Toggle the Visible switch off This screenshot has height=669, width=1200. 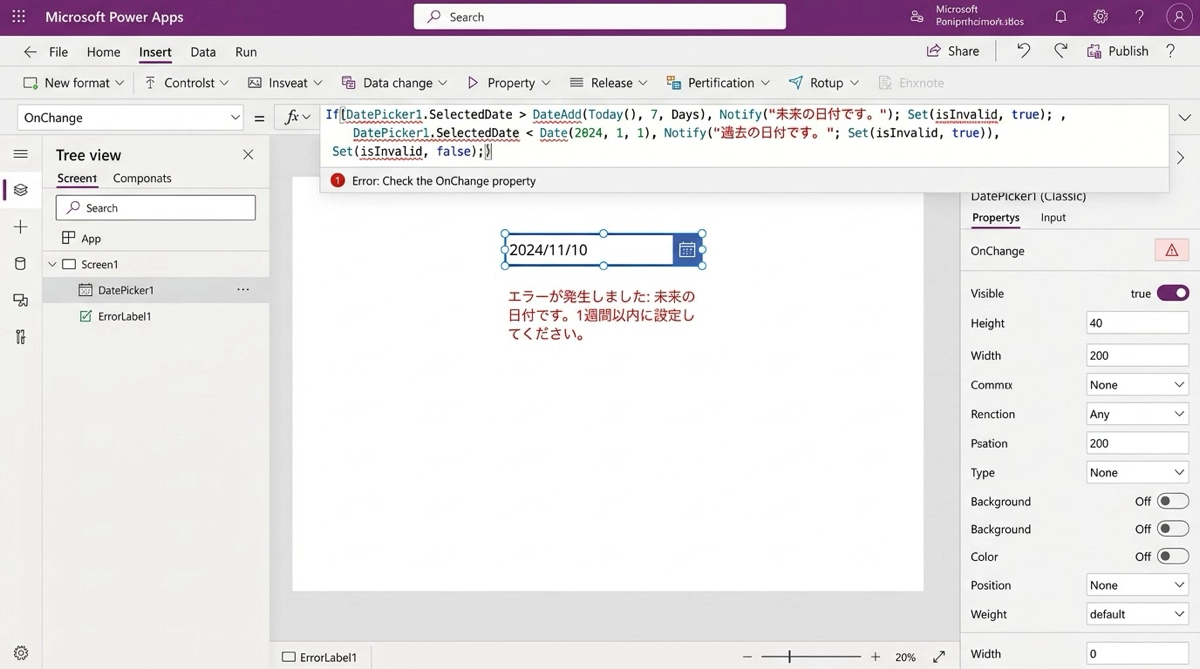(x=1172, y=293)
